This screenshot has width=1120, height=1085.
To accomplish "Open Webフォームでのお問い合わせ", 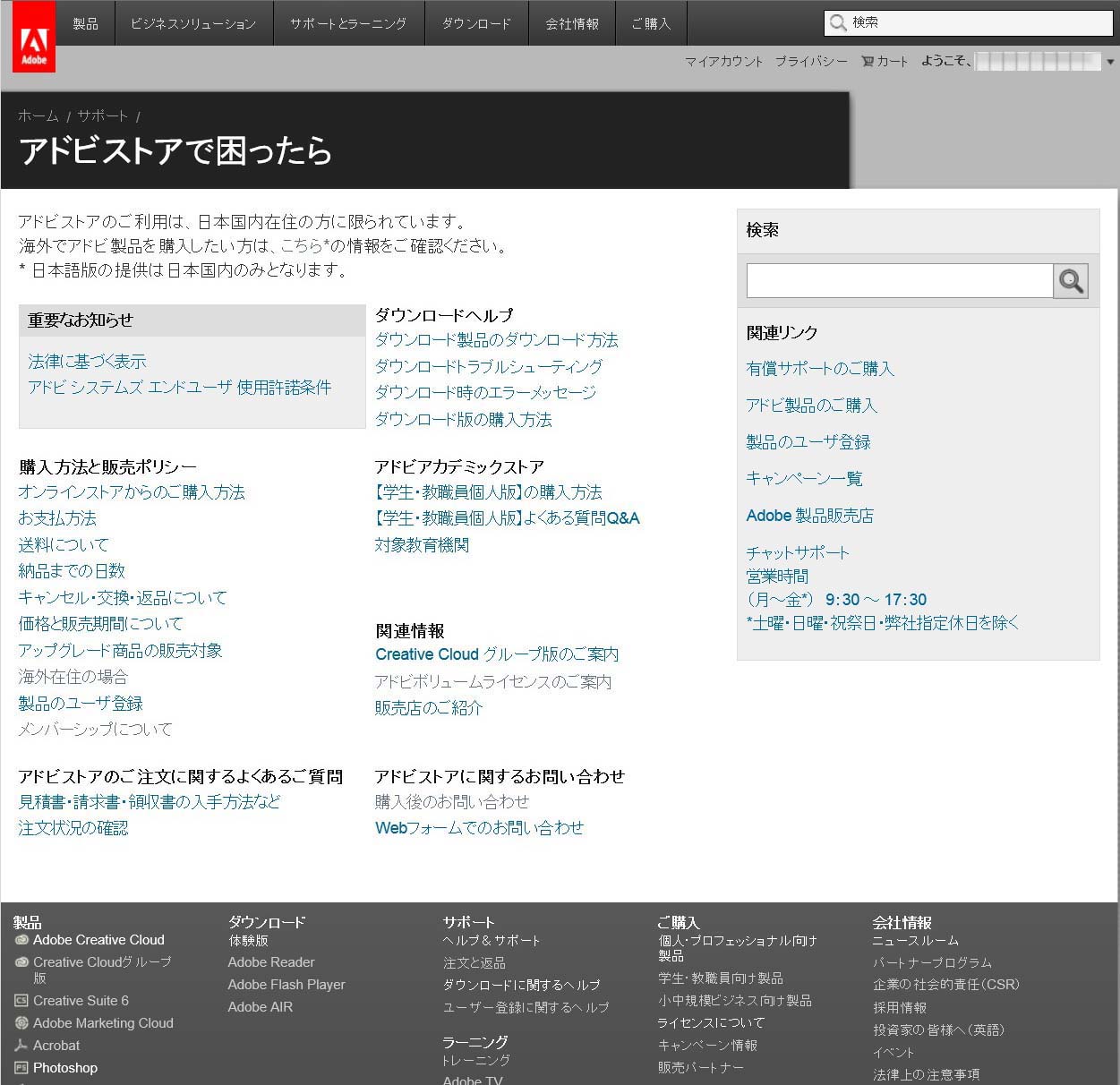I will pyautogui.click(x=480, y=828).
